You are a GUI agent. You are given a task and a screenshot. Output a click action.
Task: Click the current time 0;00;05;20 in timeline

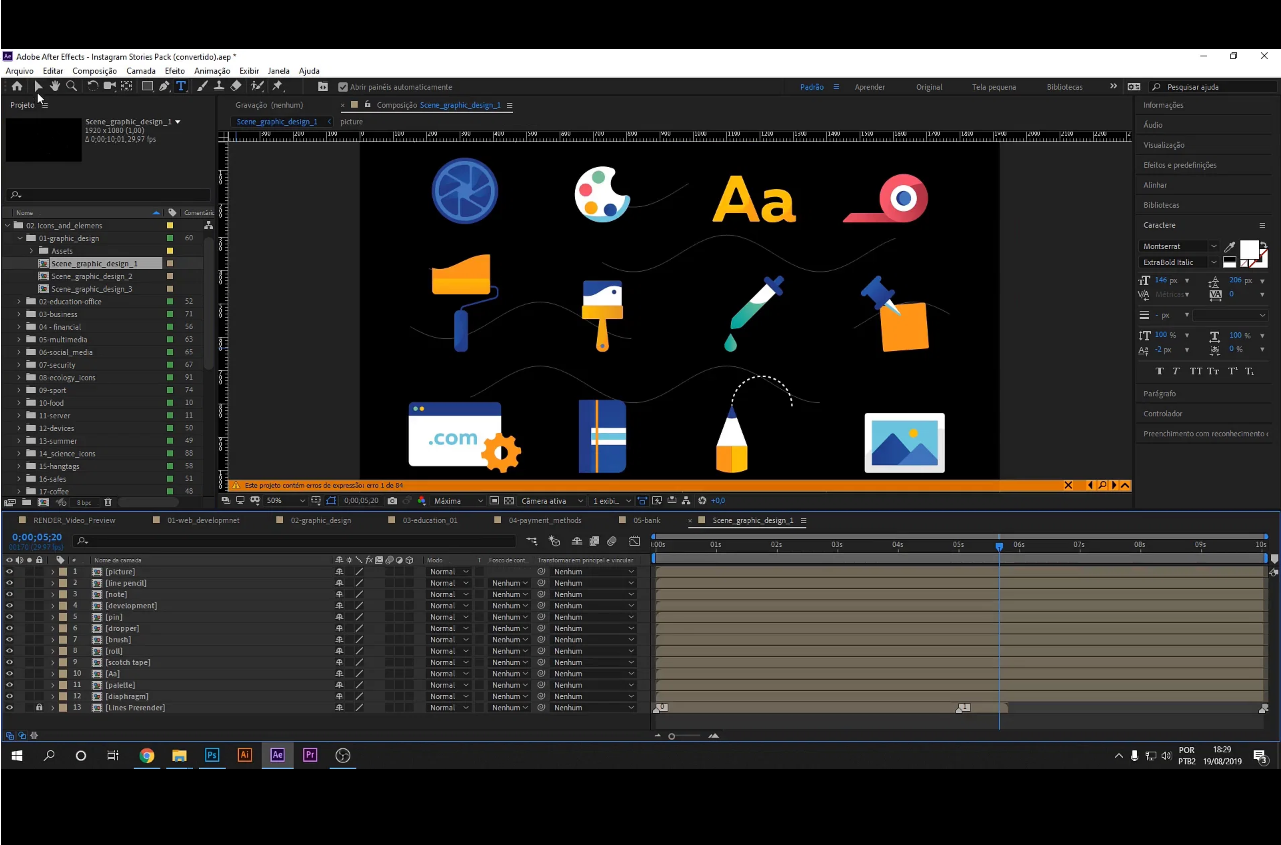pos(36,537)
